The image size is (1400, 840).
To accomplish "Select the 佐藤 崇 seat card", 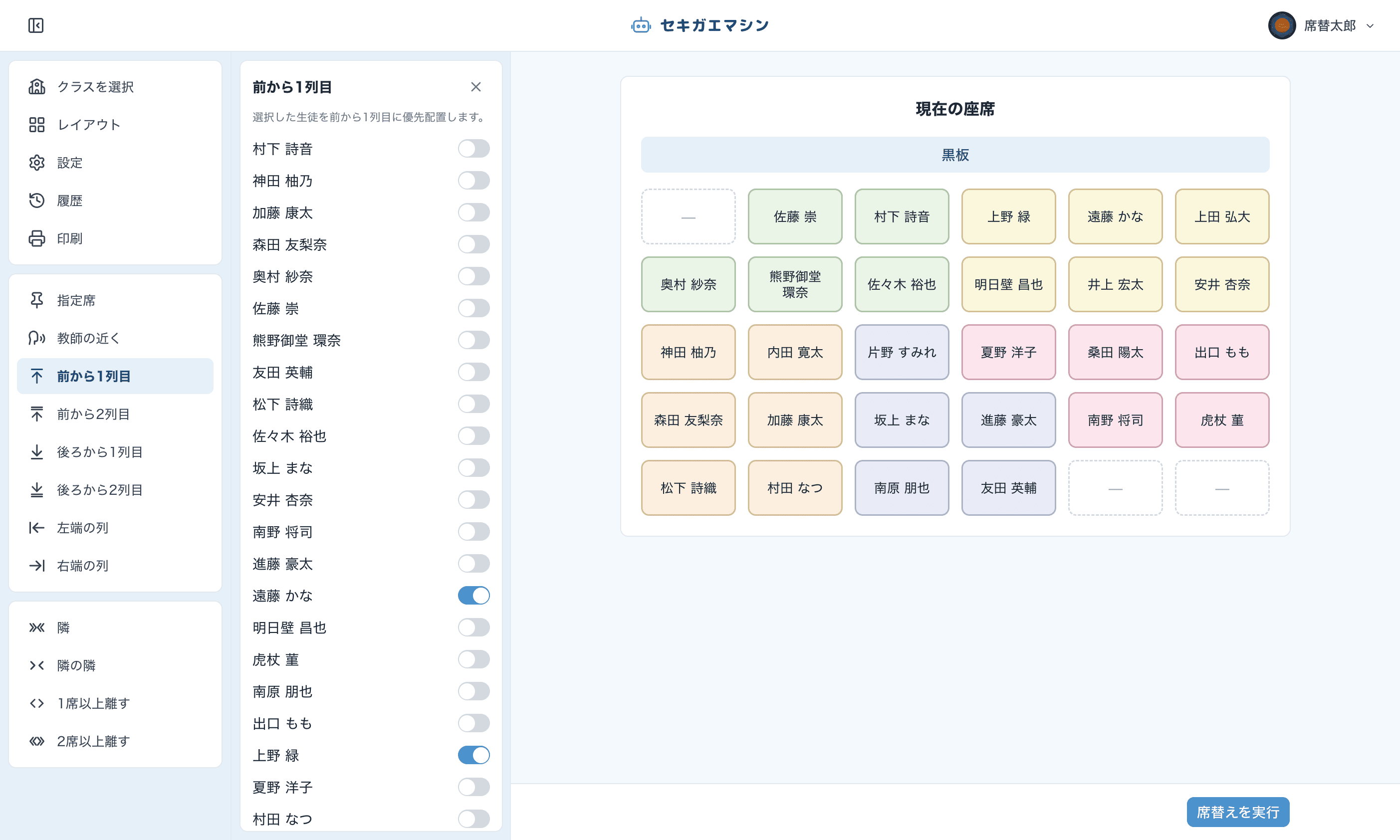I will (x=795, y=217).
